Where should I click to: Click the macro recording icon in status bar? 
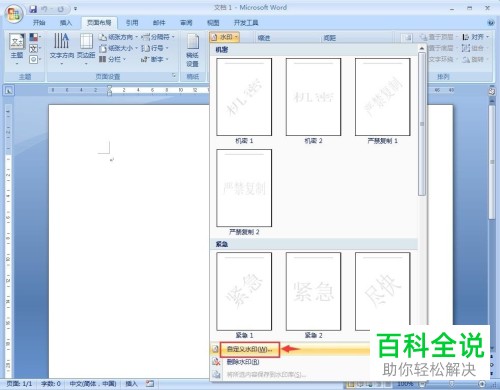[150, 384]
